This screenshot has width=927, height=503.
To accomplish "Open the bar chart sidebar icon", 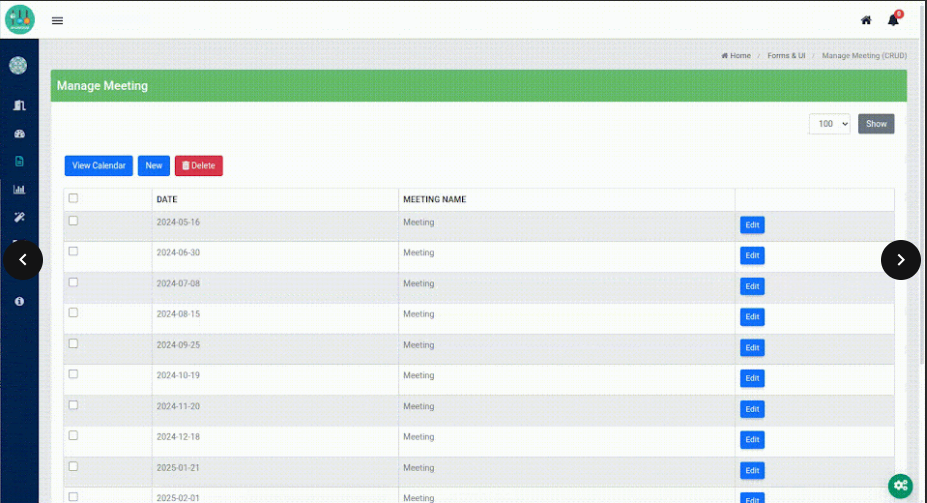I will pos(19,189).
